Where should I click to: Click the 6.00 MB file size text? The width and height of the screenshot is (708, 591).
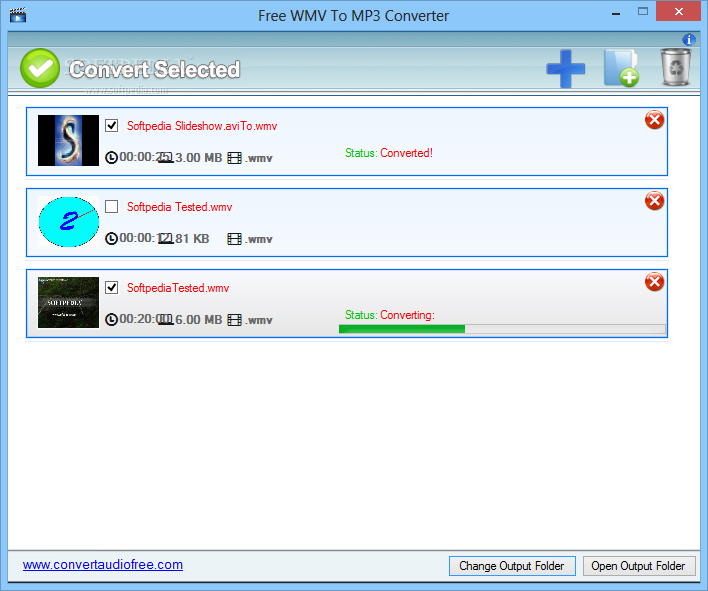click(199, 320)
